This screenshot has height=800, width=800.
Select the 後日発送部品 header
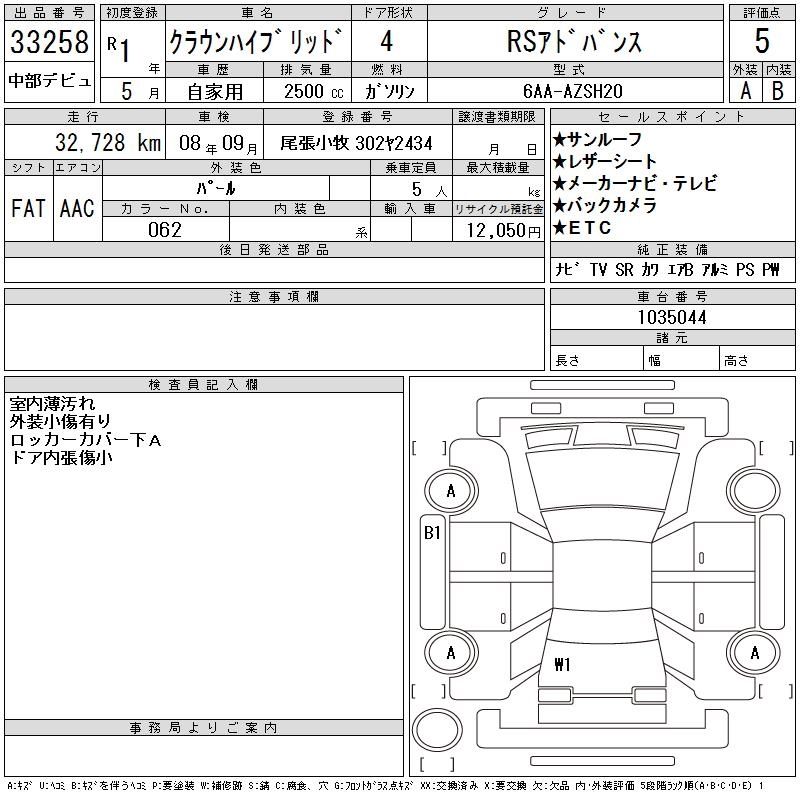(x=274, y=249)
